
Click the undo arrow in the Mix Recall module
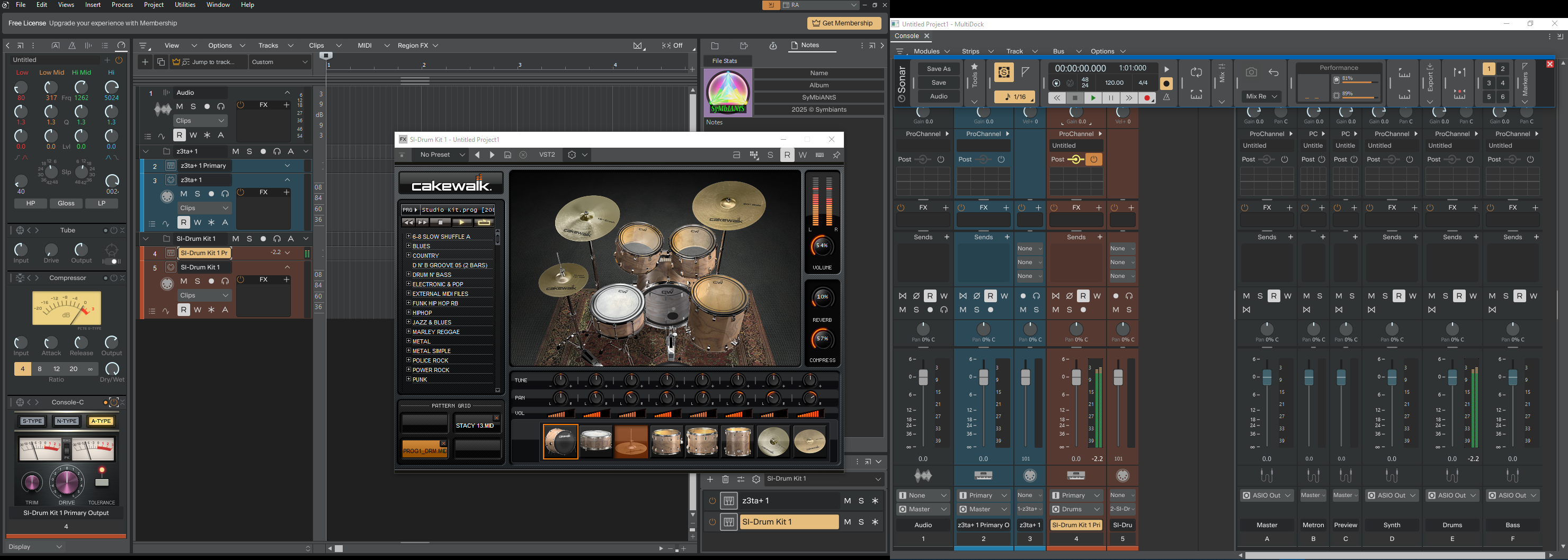[1273, 73]
